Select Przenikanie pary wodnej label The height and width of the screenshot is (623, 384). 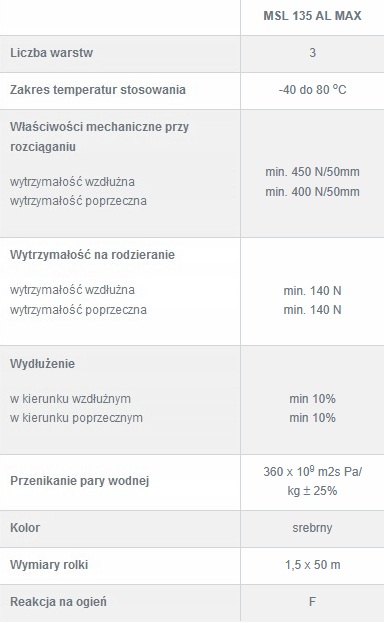point(80,481)
